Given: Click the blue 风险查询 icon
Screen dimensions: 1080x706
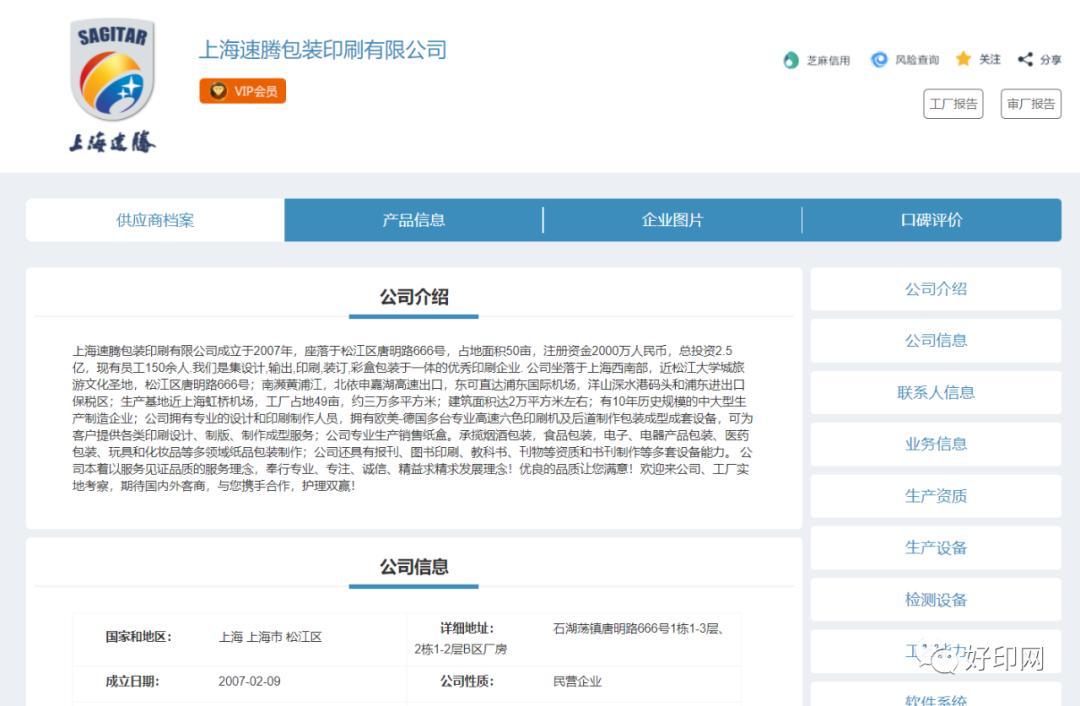Looking at the screenshot, I should click(878, 60).
